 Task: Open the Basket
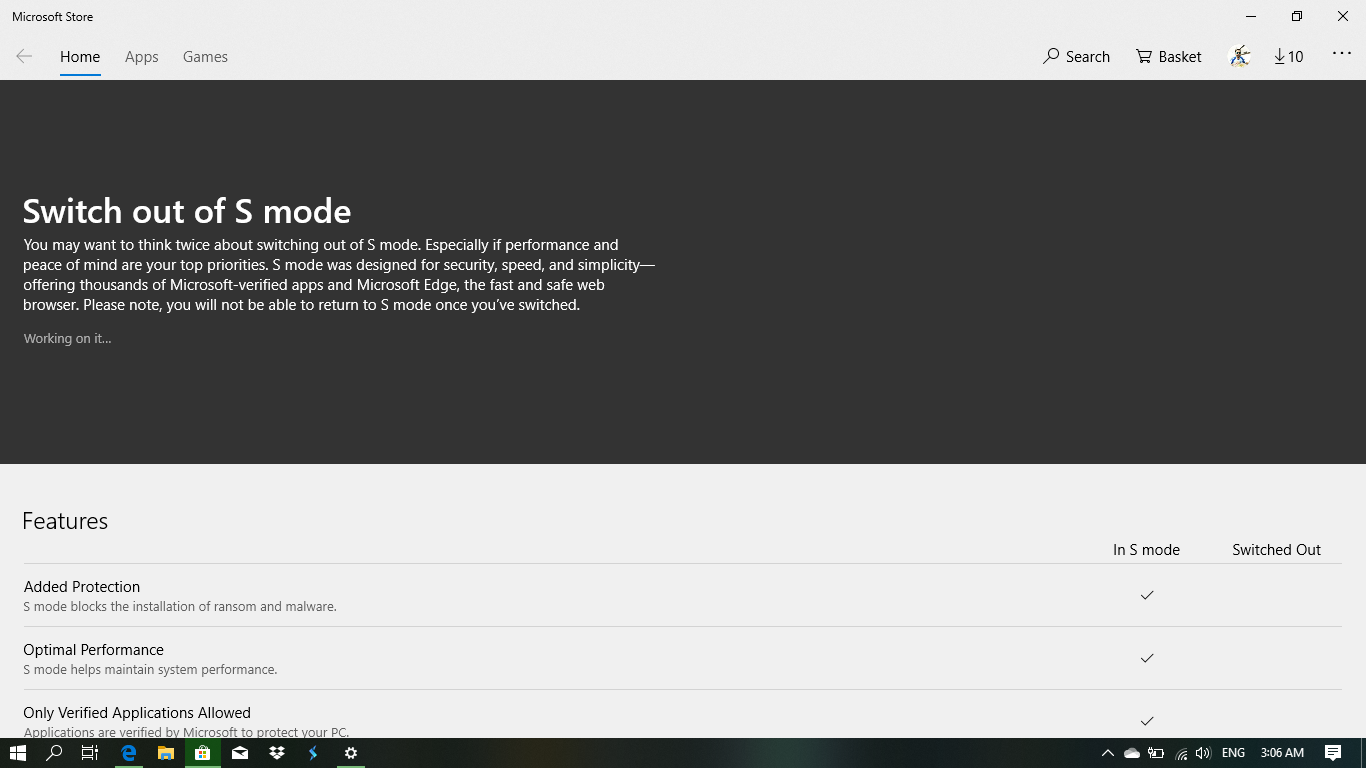pos(1168,57)
